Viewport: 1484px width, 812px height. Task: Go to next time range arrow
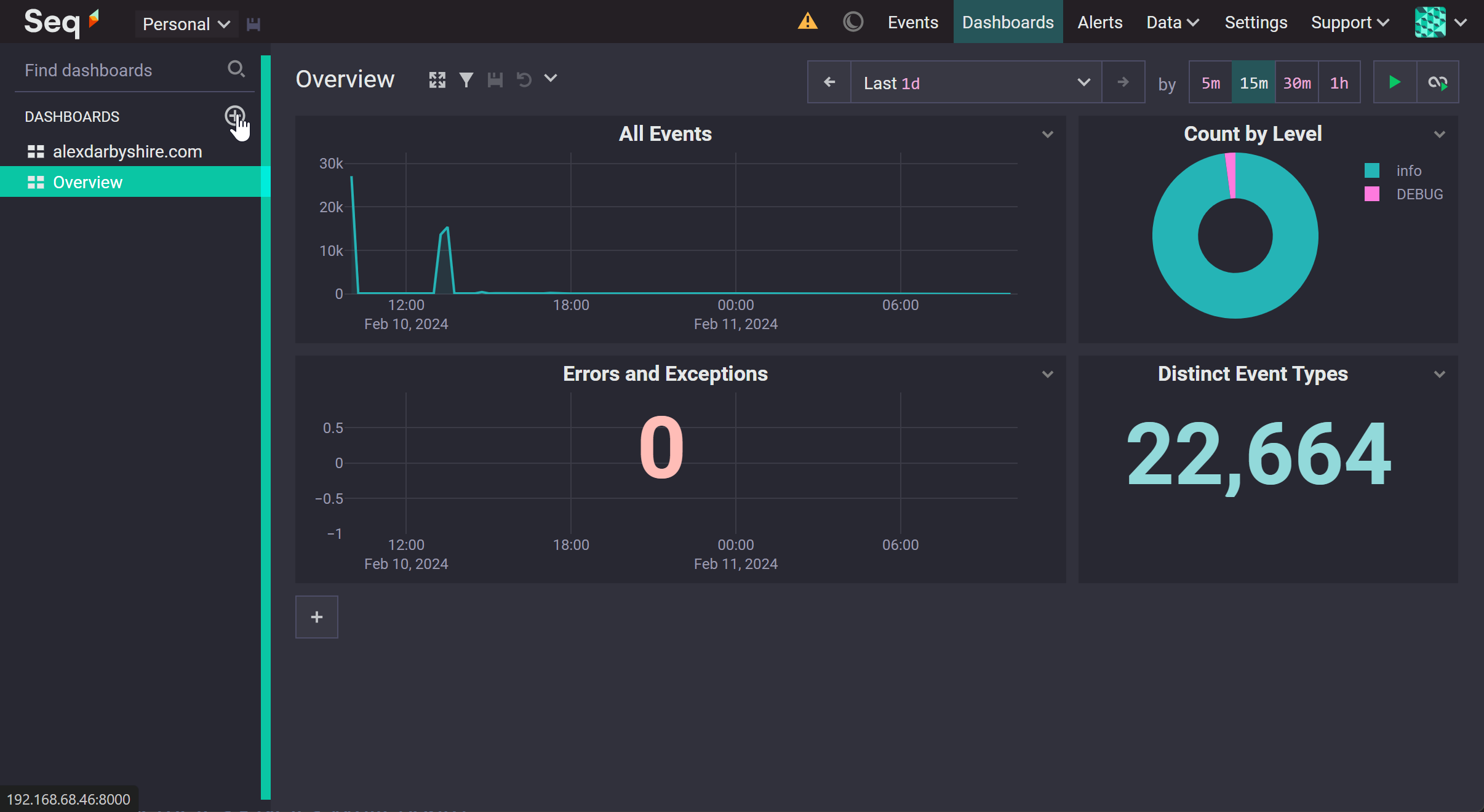pos(1123,82)
